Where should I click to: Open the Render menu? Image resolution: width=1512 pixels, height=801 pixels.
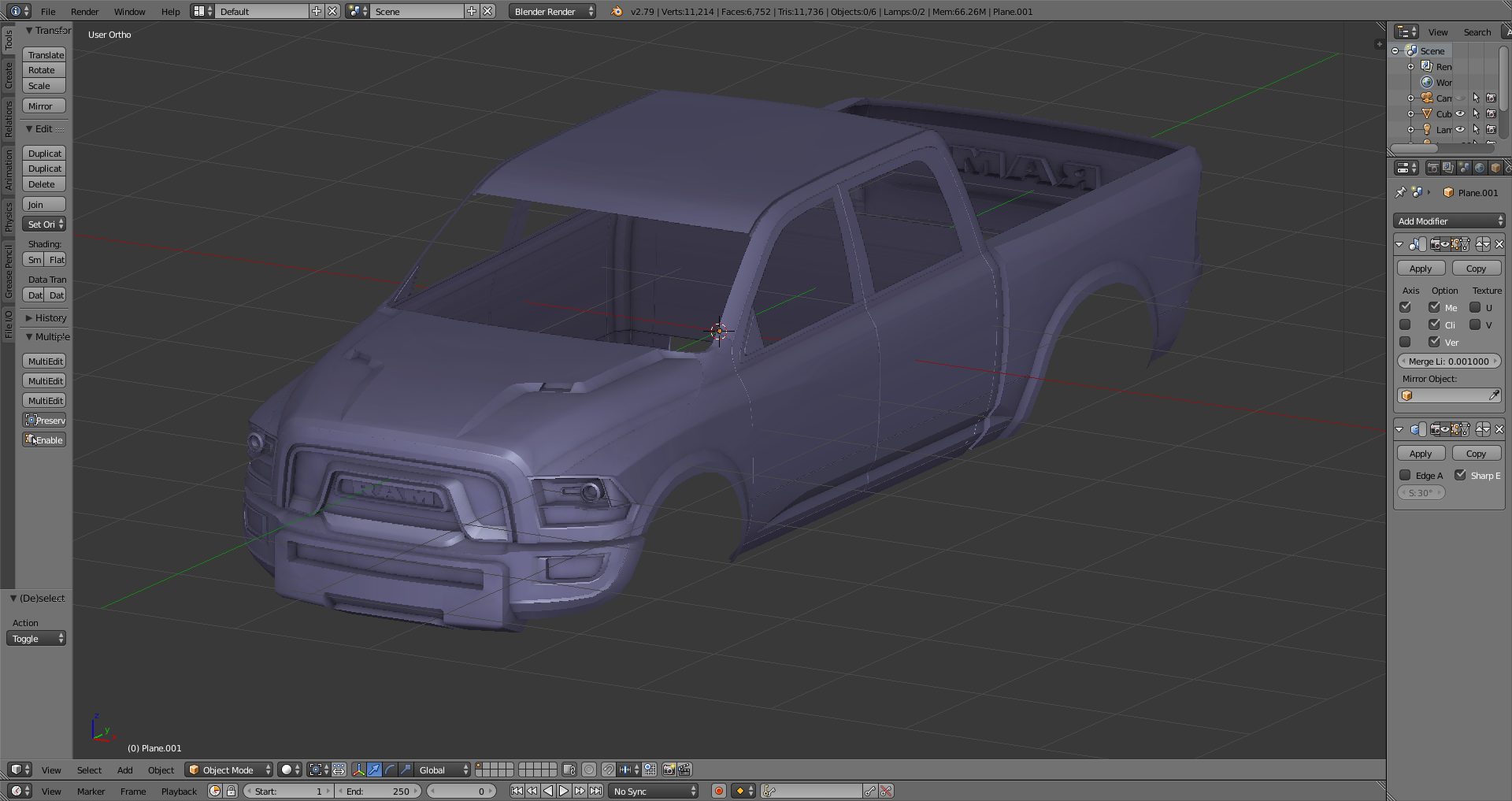84,11
